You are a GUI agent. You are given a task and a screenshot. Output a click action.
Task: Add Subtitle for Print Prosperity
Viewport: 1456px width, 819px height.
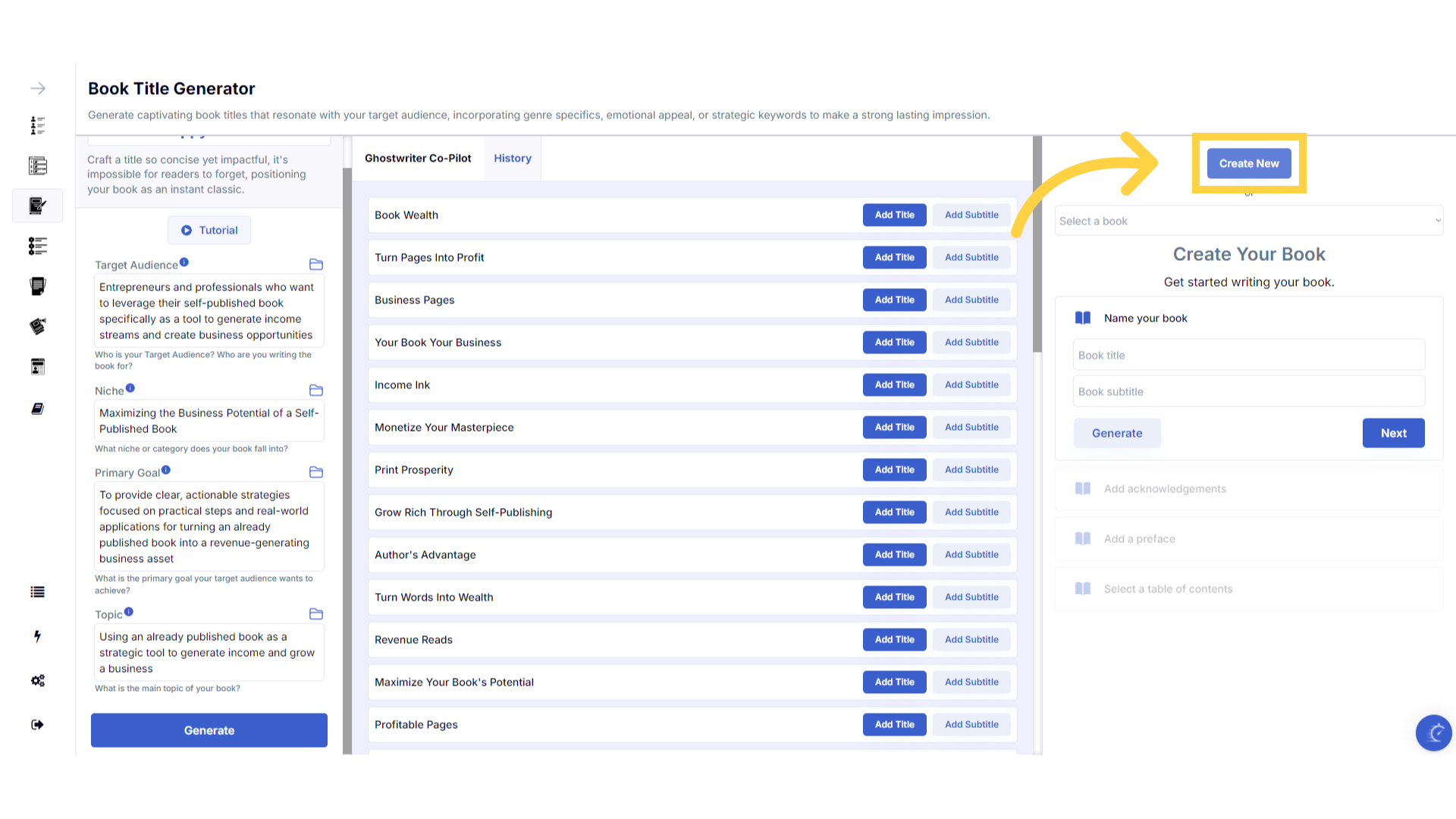(x=971, y=470)
